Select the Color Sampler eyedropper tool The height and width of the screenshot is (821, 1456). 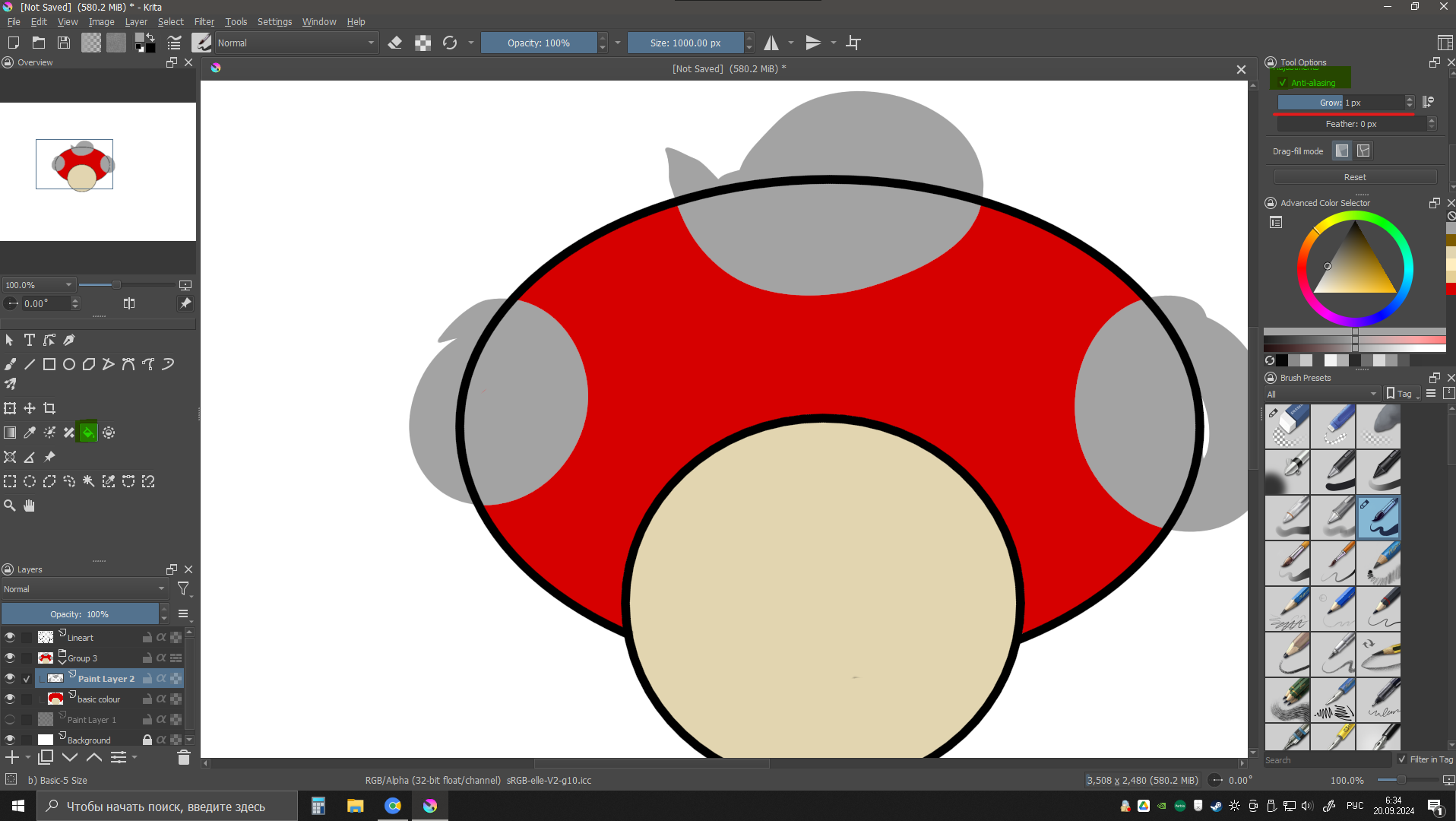30,433
